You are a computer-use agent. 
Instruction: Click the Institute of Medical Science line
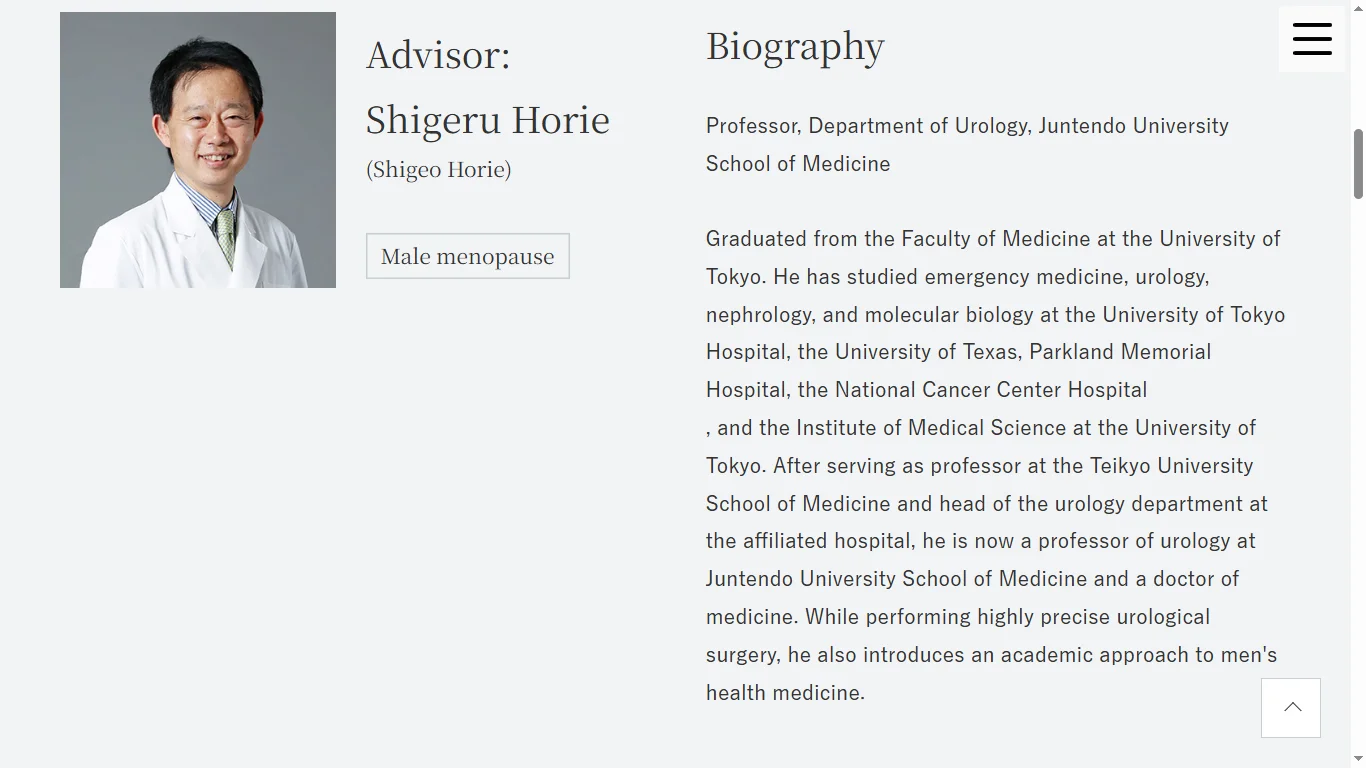pos(981,428)
